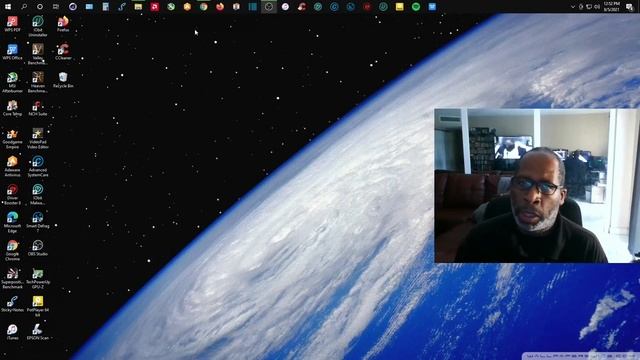Click the PotPlayer 64 bit desktop icon
Viewport: 640px width, 360px height.
coord(38,306)
